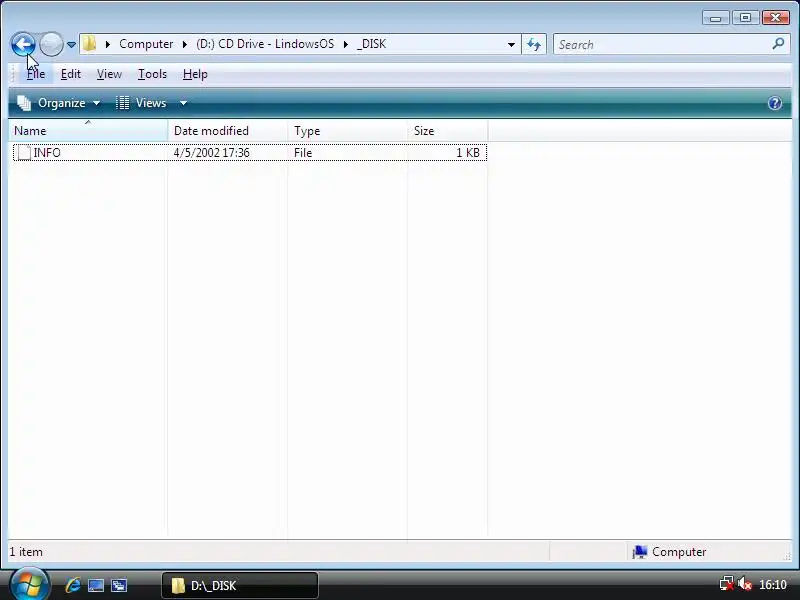The image size is (800, 600).
Task: Click Switch between windows quick launch icon
Action: pyautogui.click(x=119, y=585)
